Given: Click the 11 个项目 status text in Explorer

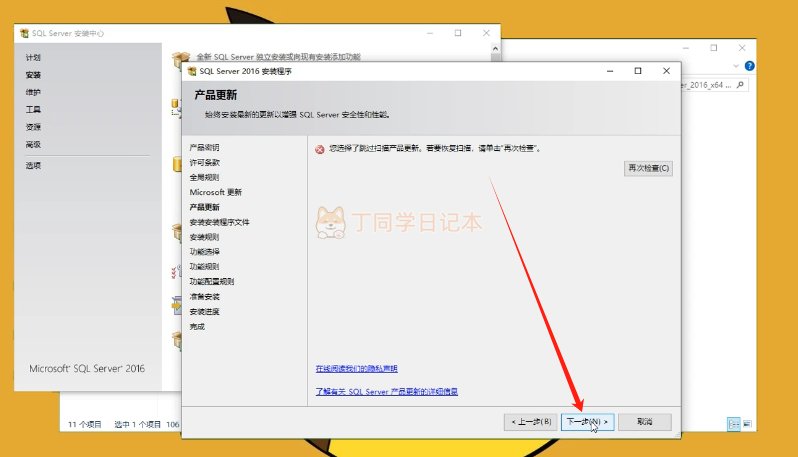Looking at the screenshot, I should click(x=84, y=424).
